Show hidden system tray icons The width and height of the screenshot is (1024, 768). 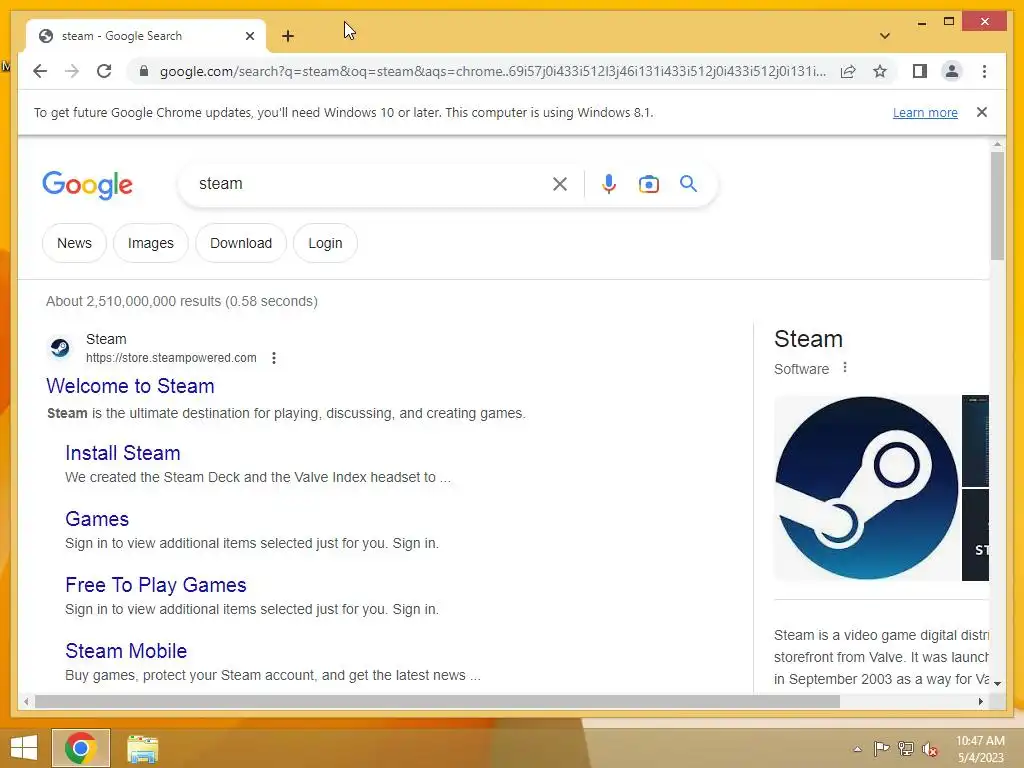857,749
